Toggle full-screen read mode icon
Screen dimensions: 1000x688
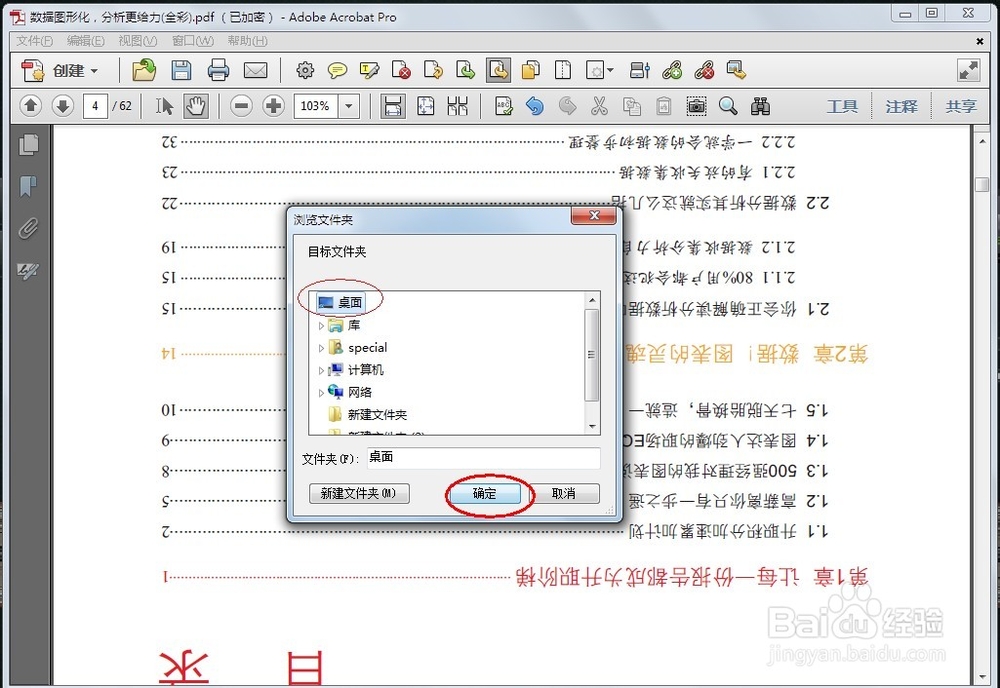[968, 70]
